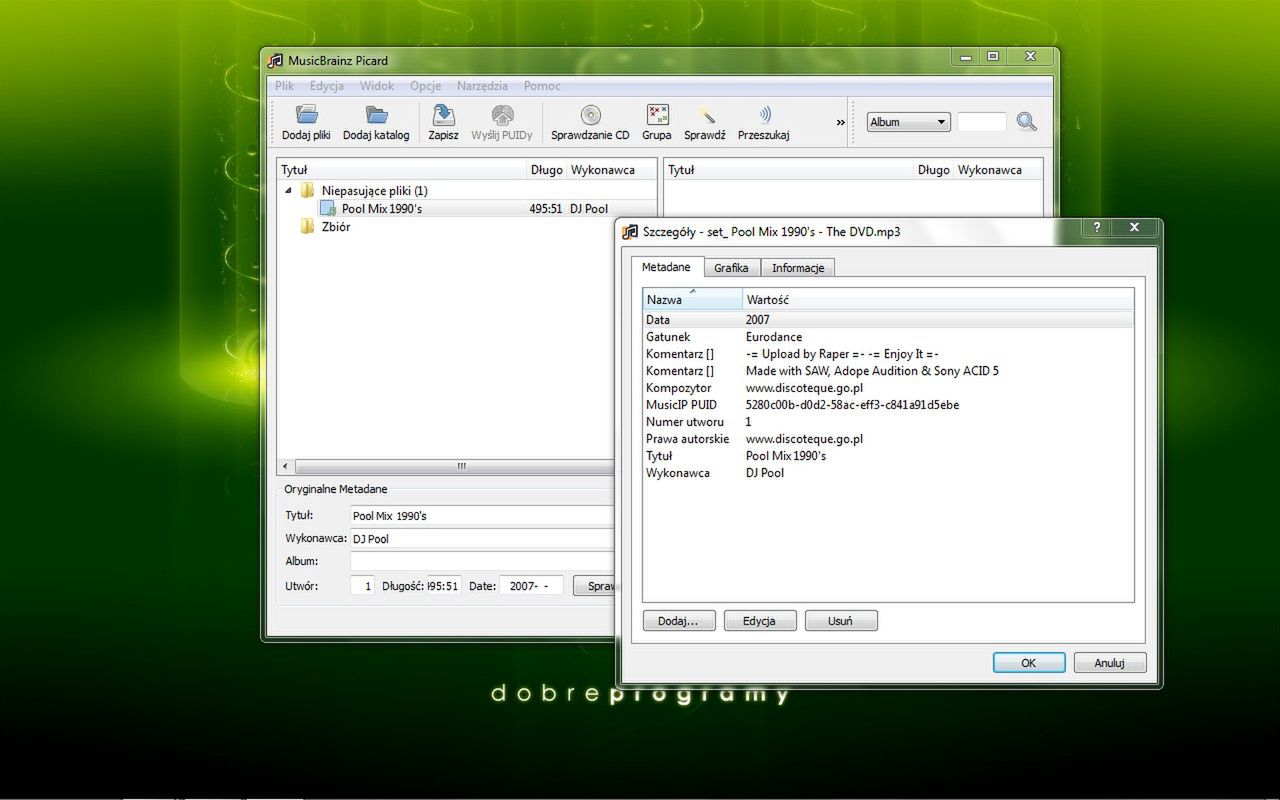Click the Usuń button
Image resolution: width=1280 pixels, height=800 pixels.
(840, 621)
